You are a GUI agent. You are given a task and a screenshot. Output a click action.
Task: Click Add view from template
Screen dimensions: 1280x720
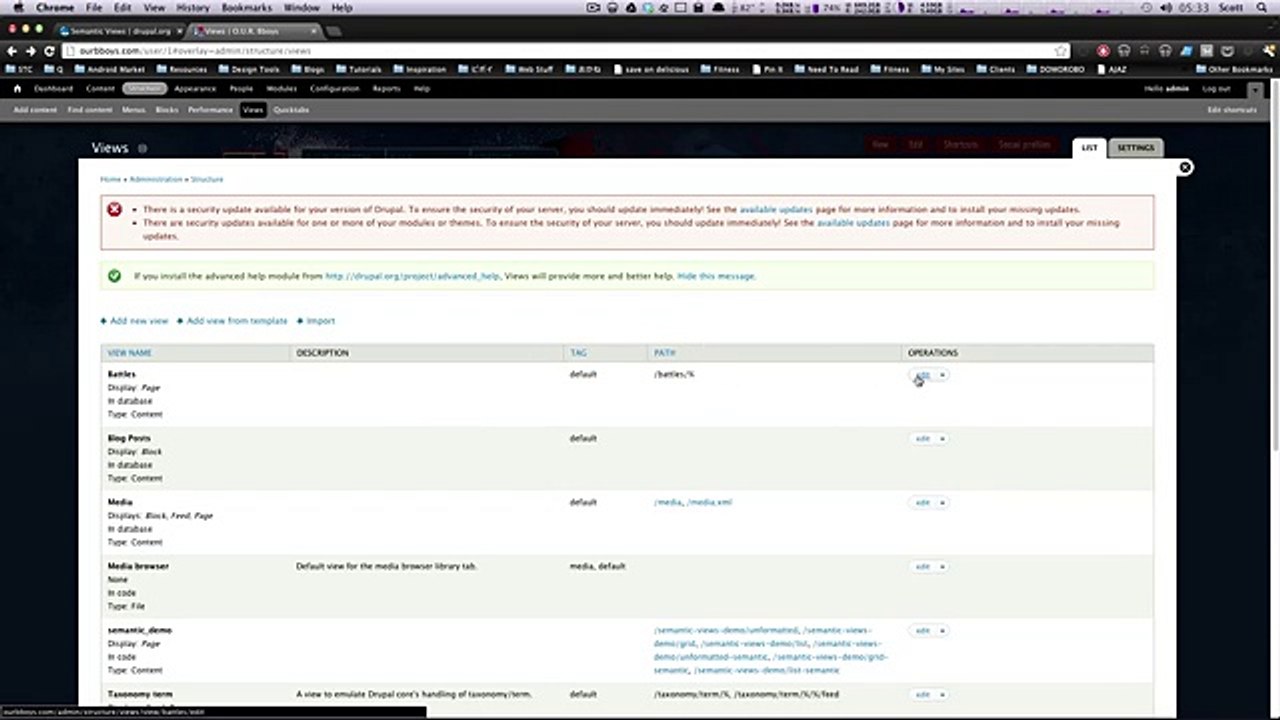[237, 321]
